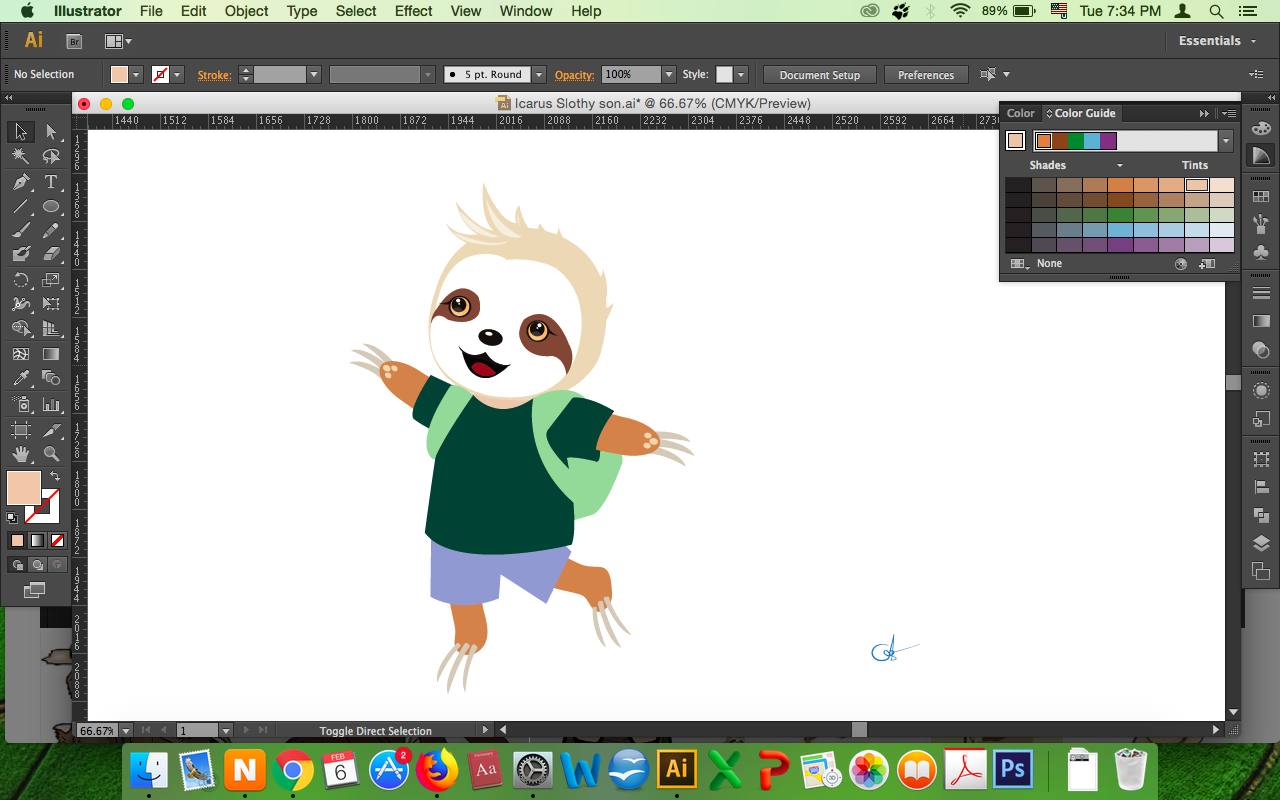Open the fill color dropdown in control bar
This screenshot has height=800, width=1280.
(x=136, y=75)
